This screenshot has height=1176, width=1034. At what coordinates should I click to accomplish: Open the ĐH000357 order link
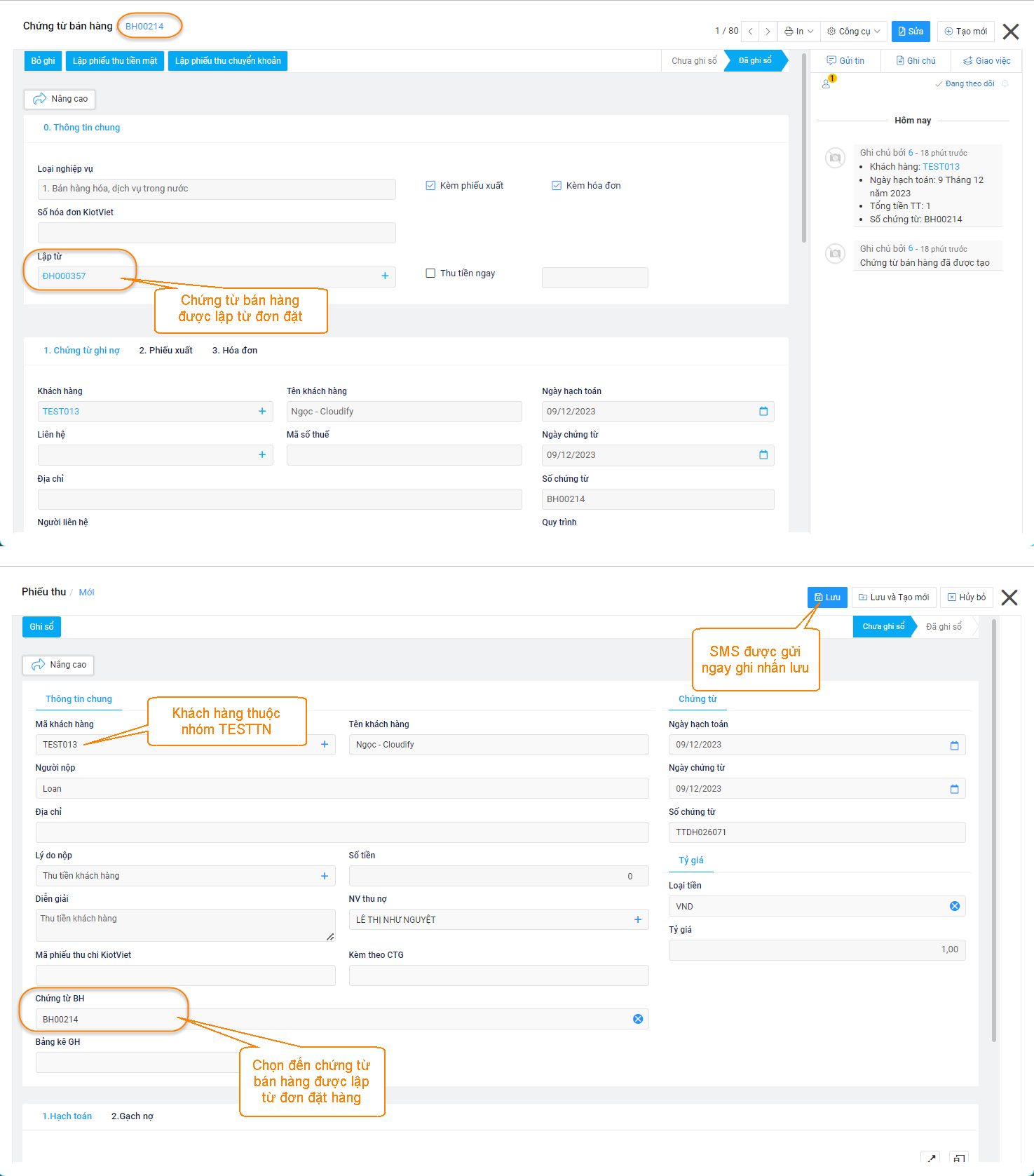(64, 276)
